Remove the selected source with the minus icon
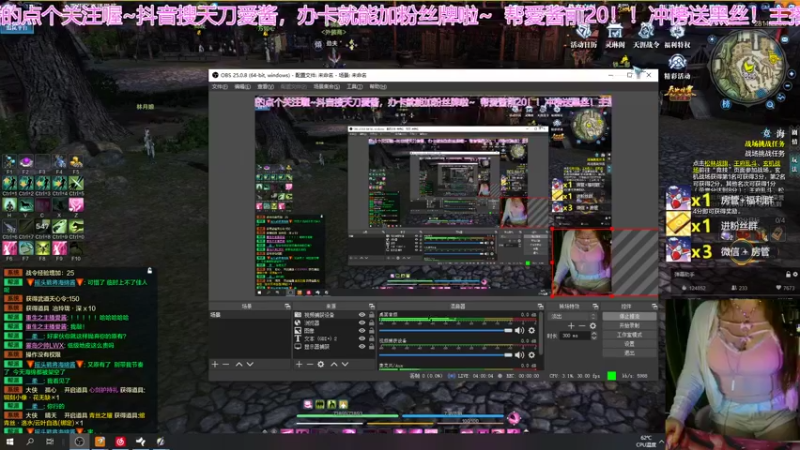Screen dimensions: 800x450 310,364
